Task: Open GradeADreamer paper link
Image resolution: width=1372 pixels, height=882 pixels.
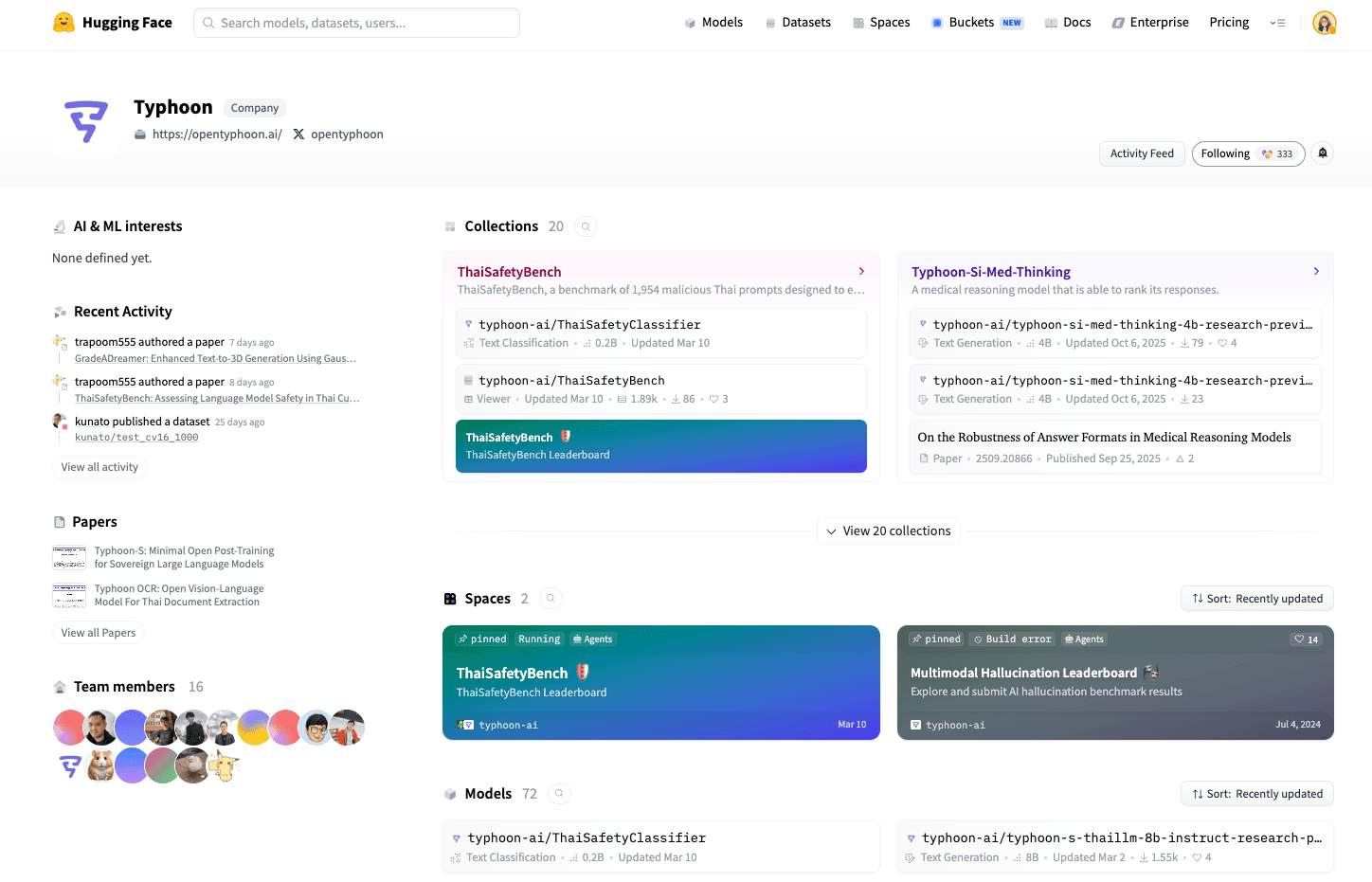Action: (216, 358)
